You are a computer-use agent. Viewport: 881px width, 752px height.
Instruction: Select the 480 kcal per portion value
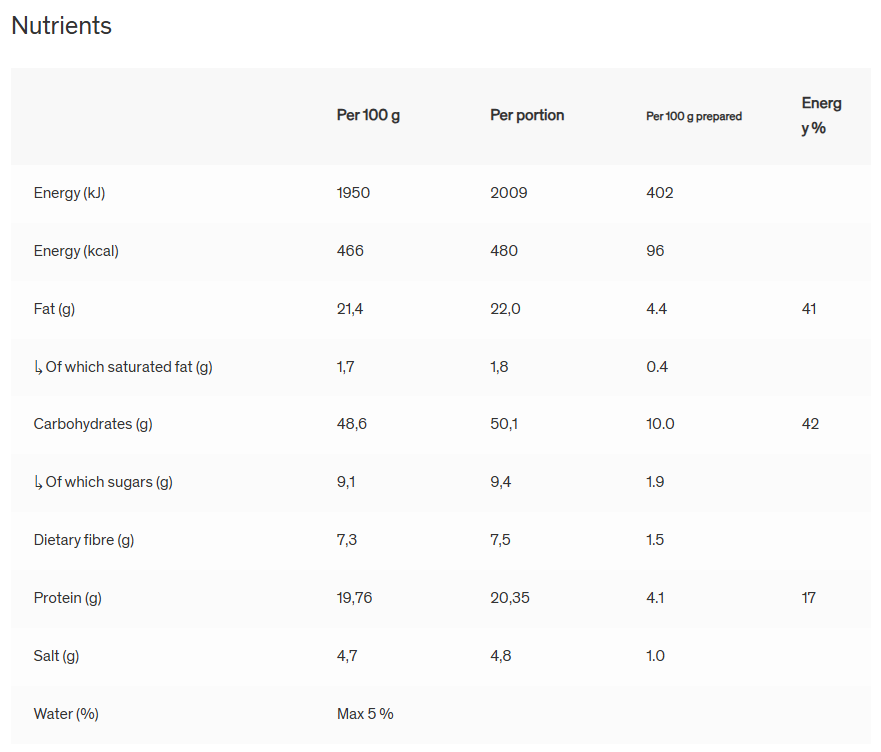click(x=504, y=251)
